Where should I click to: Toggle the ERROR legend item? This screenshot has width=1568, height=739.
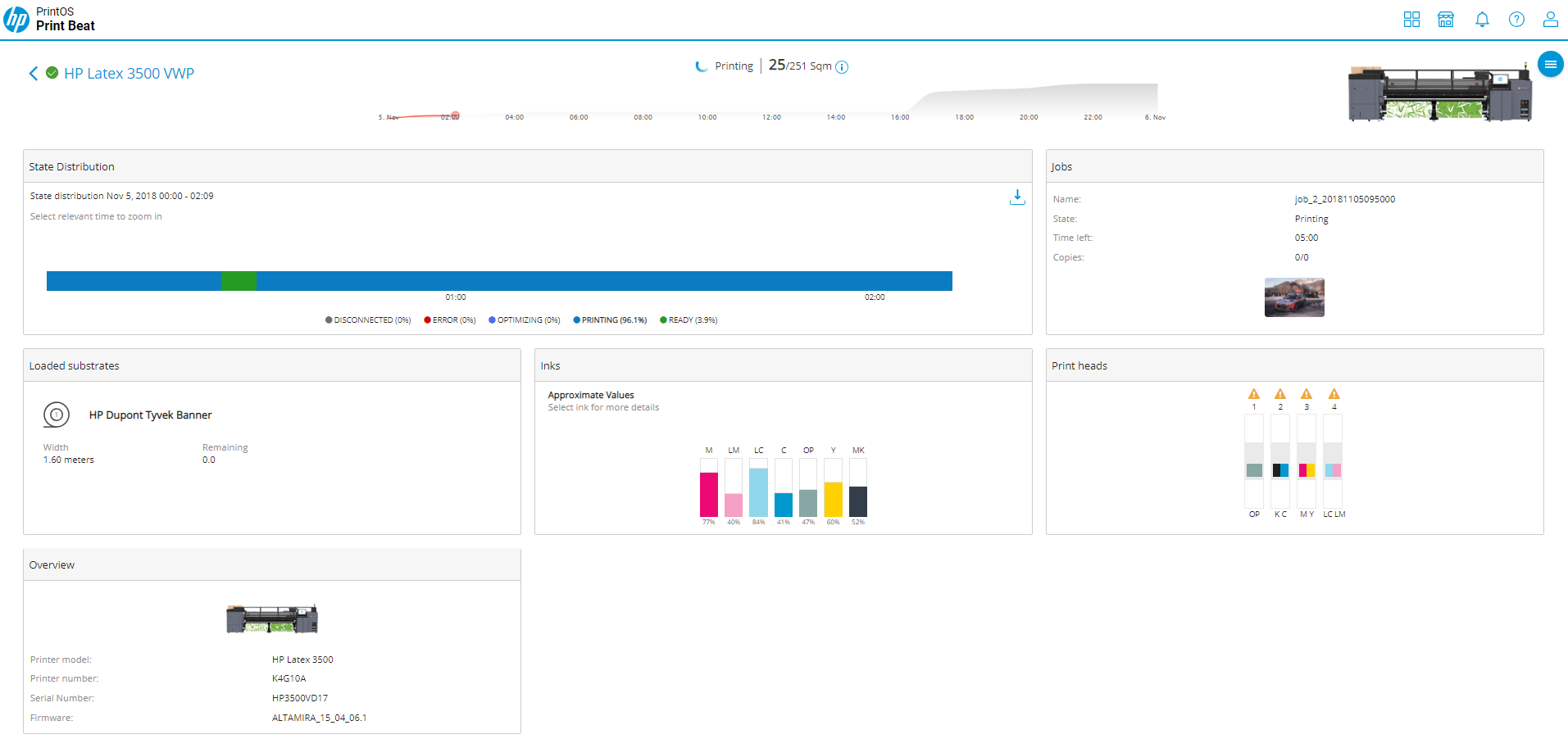pyautogui.click(x=450, y=320)
